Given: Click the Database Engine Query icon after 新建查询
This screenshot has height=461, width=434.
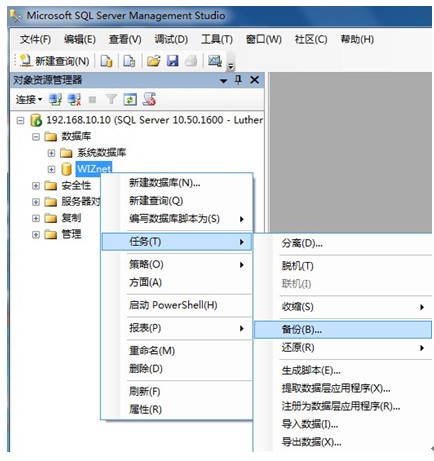Looking at the screenshot, I should pos(106,61).
